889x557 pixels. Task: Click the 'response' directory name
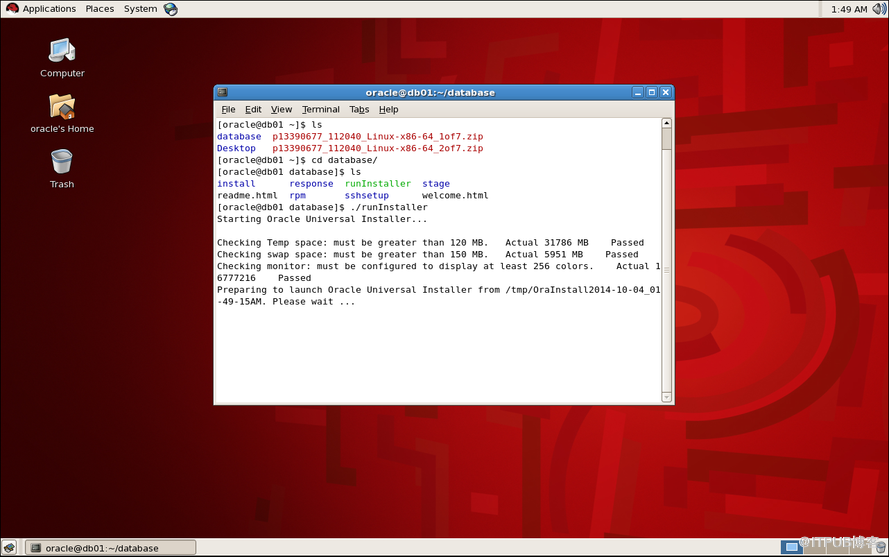coord(311,184)
